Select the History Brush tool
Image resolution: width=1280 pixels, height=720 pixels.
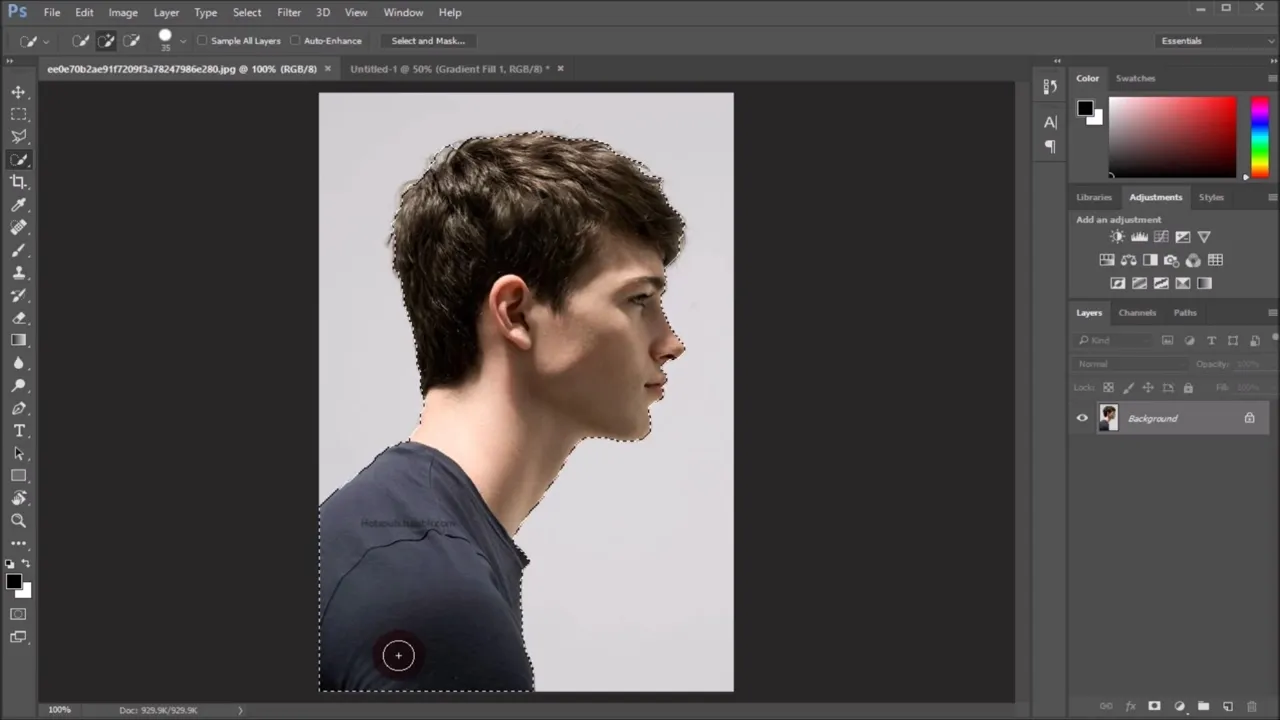pyautogui.click(x=19, y=295)
